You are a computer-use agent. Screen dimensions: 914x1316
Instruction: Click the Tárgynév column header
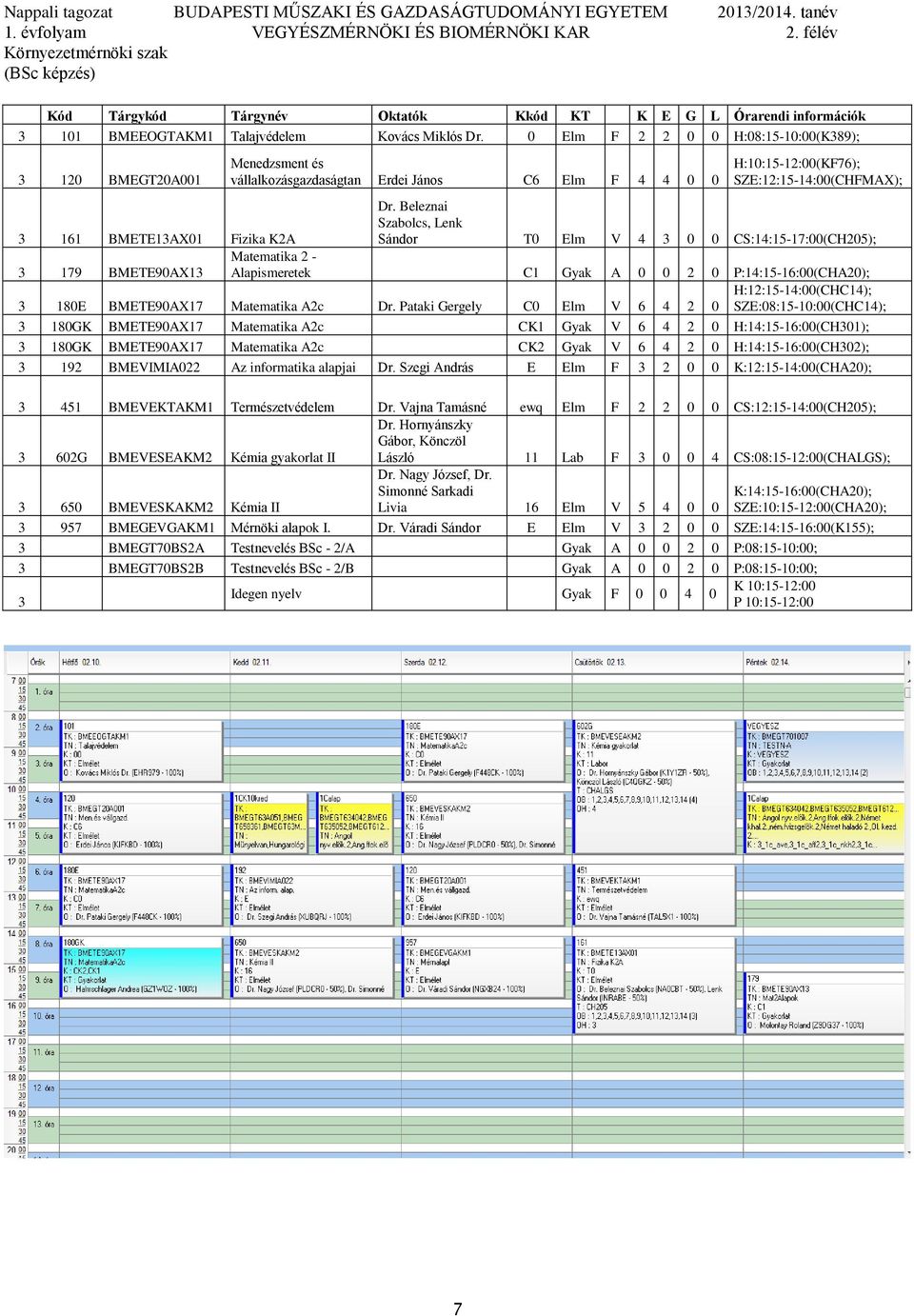tap(259, 116)
